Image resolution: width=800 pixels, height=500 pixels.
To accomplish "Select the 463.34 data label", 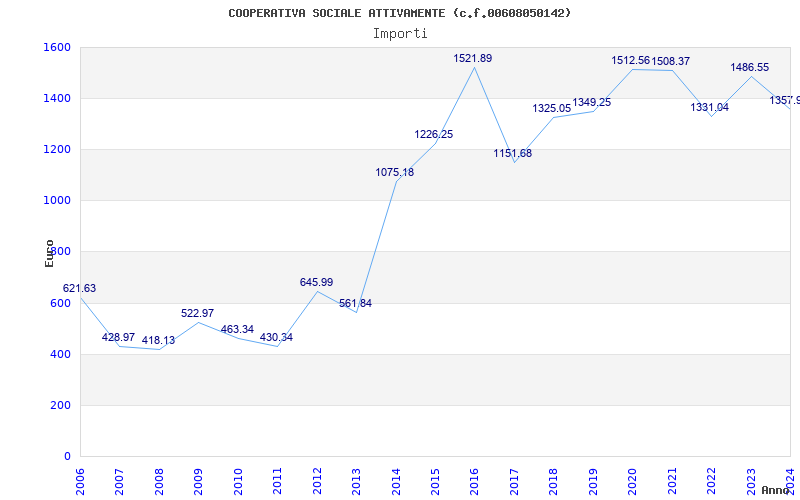I will 237,329.
